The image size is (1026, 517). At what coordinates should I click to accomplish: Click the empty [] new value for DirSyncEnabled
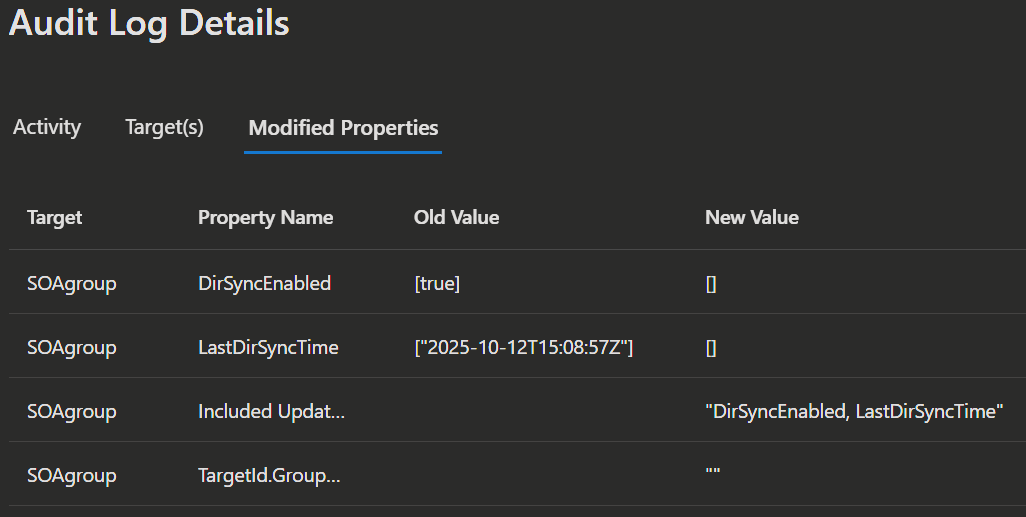[x=711, y=284]
